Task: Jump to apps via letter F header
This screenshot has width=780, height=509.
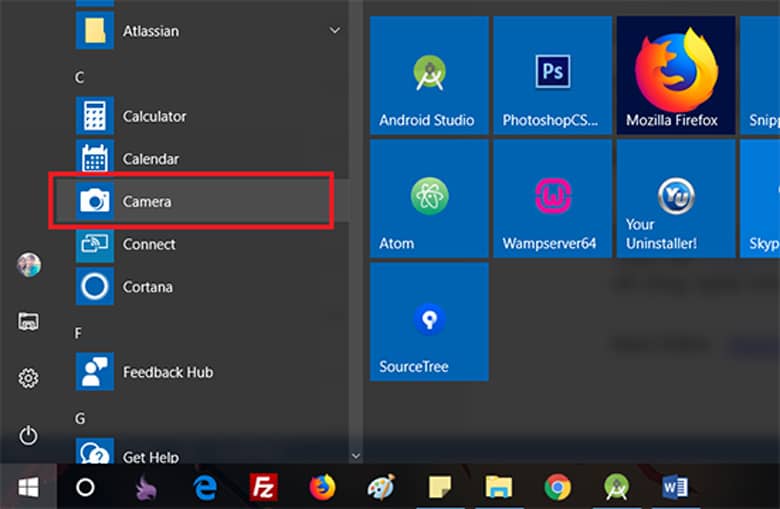Action: pyautogui.click(x=80, y=332)
